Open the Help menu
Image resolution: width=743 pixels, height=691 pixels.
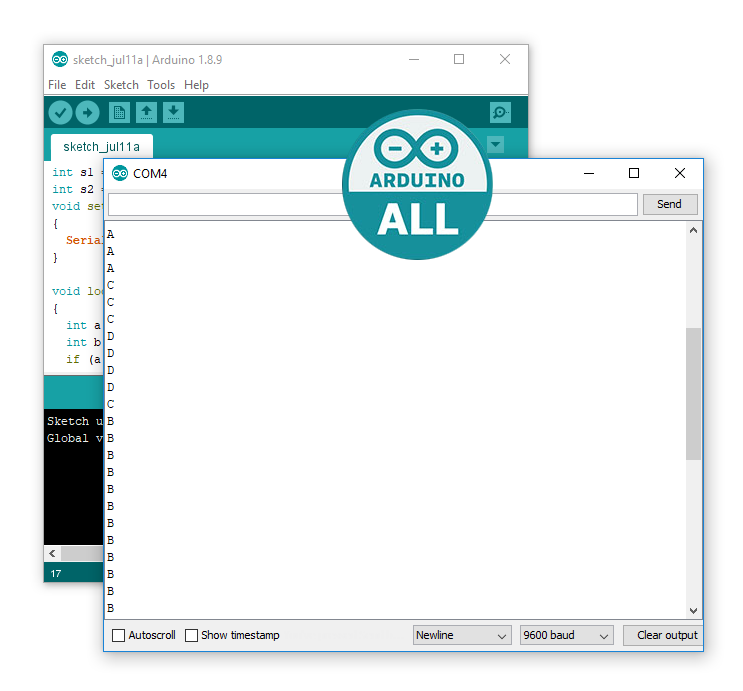[196, 85]
